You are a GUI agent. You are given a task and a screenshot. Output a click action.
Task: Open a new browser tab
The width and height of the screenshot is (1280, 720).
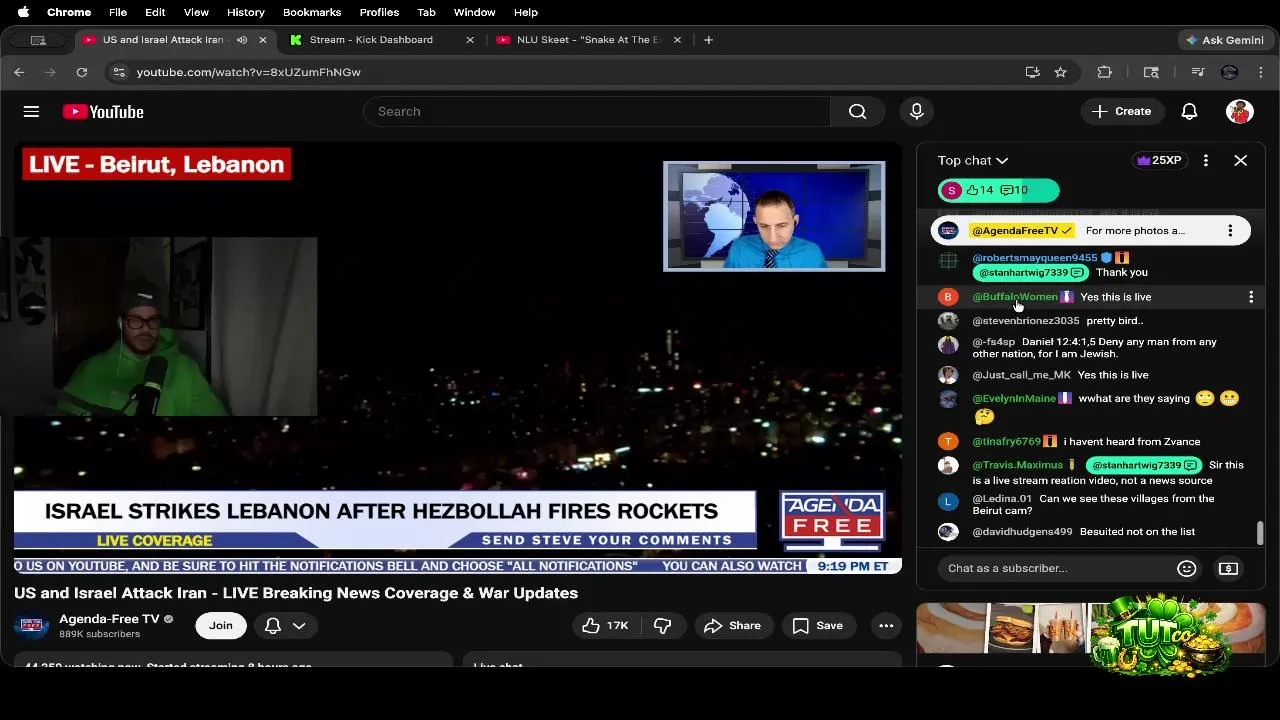(x=708, y=40)
